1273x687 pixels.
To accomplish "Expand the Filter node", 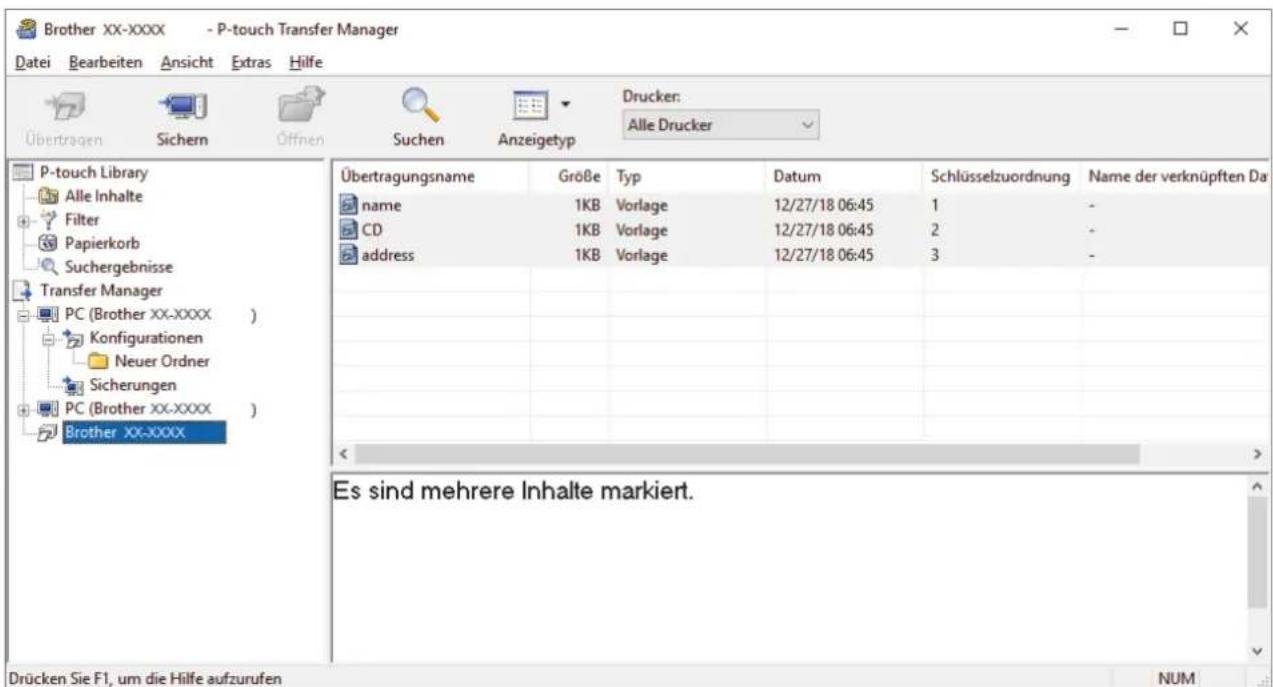I will [x=24, y=219].
